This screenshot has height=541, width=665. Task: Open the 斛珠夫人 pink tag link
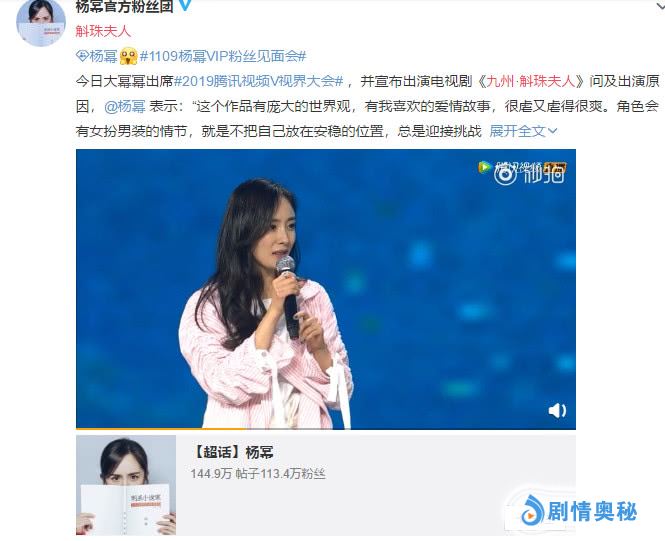[103, 31]
